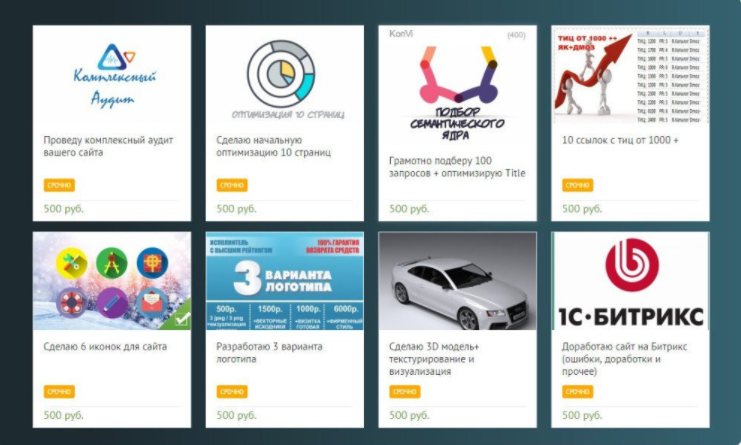This screenshot has height=445, width=741.
Task: Click the donut chart optimization image
Action: pyautogui.click(x=284, y=76)
